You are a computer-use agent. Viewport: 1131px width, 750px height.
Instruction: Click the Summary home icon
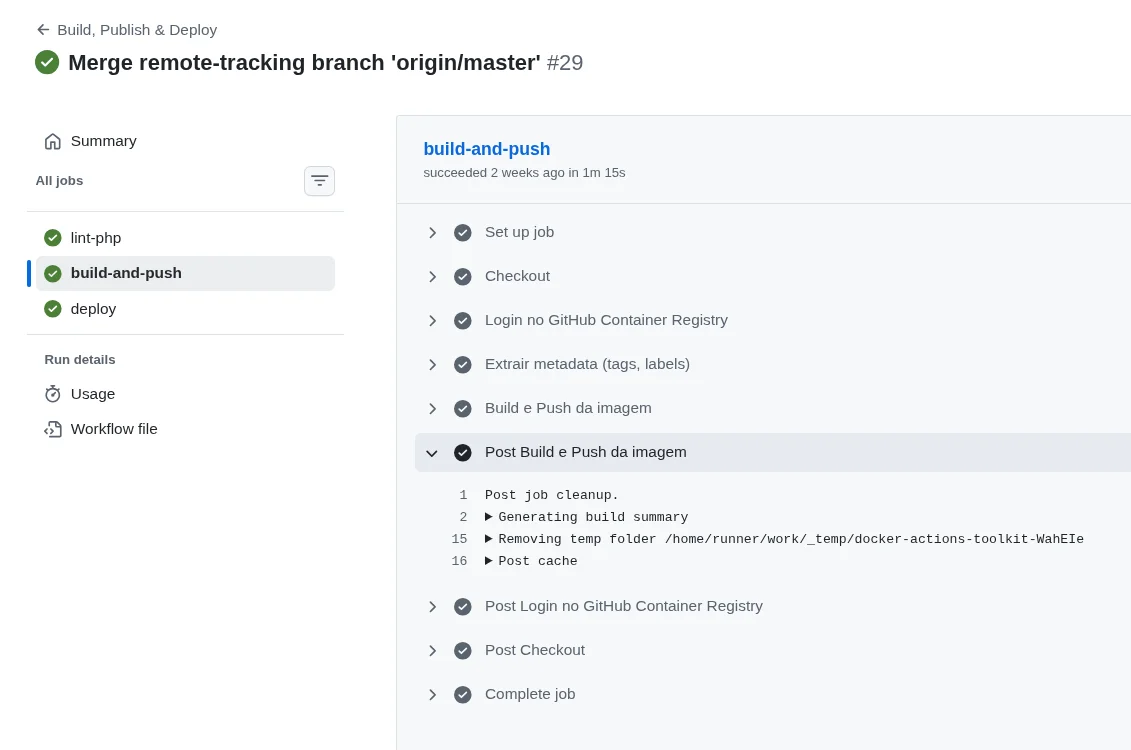point(53,141)
